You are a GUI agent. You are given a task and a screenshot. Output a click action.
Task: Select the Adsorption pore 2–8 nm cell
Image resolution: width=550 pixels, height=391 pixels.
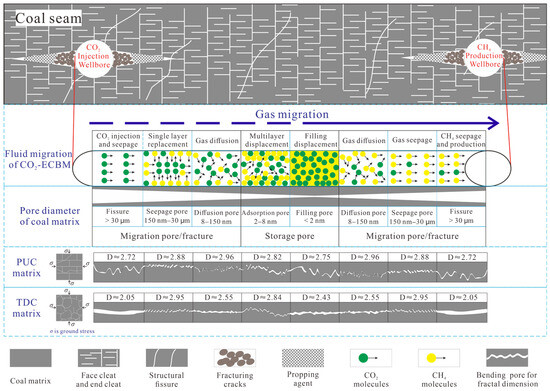266,217
